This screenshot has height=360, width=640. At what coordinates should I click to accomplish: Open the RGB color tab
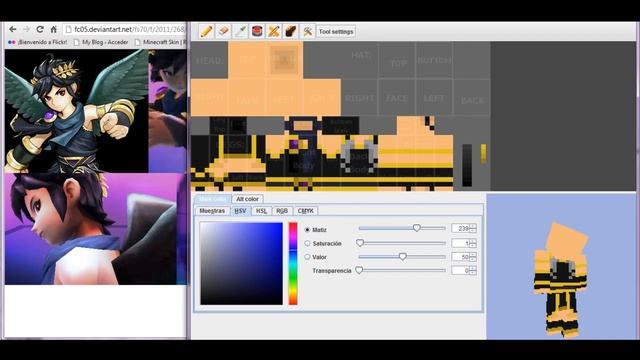pos(282,211)
